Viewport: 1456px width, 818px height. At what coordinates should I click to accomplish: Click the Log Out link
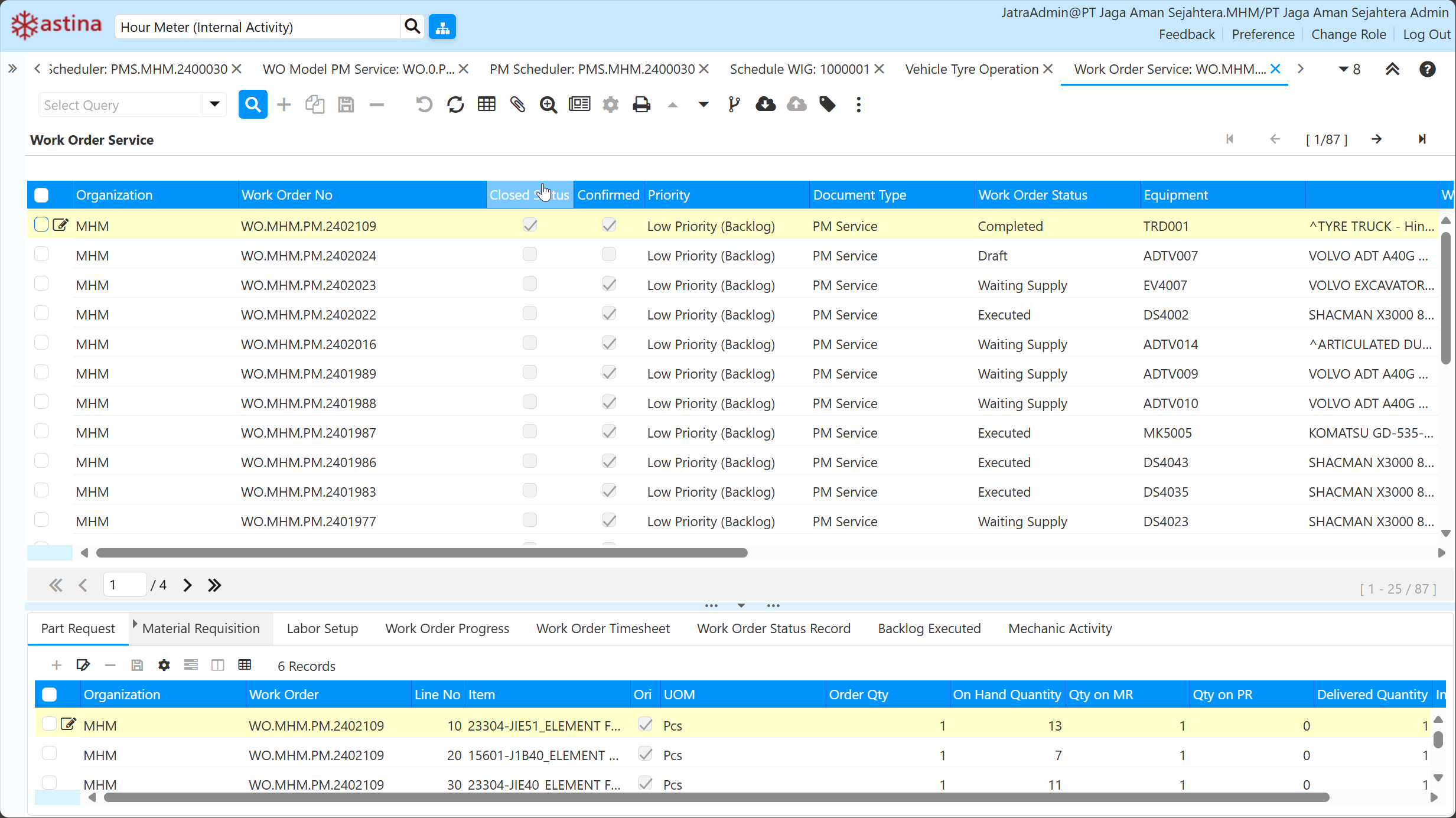click(1426, 34)
